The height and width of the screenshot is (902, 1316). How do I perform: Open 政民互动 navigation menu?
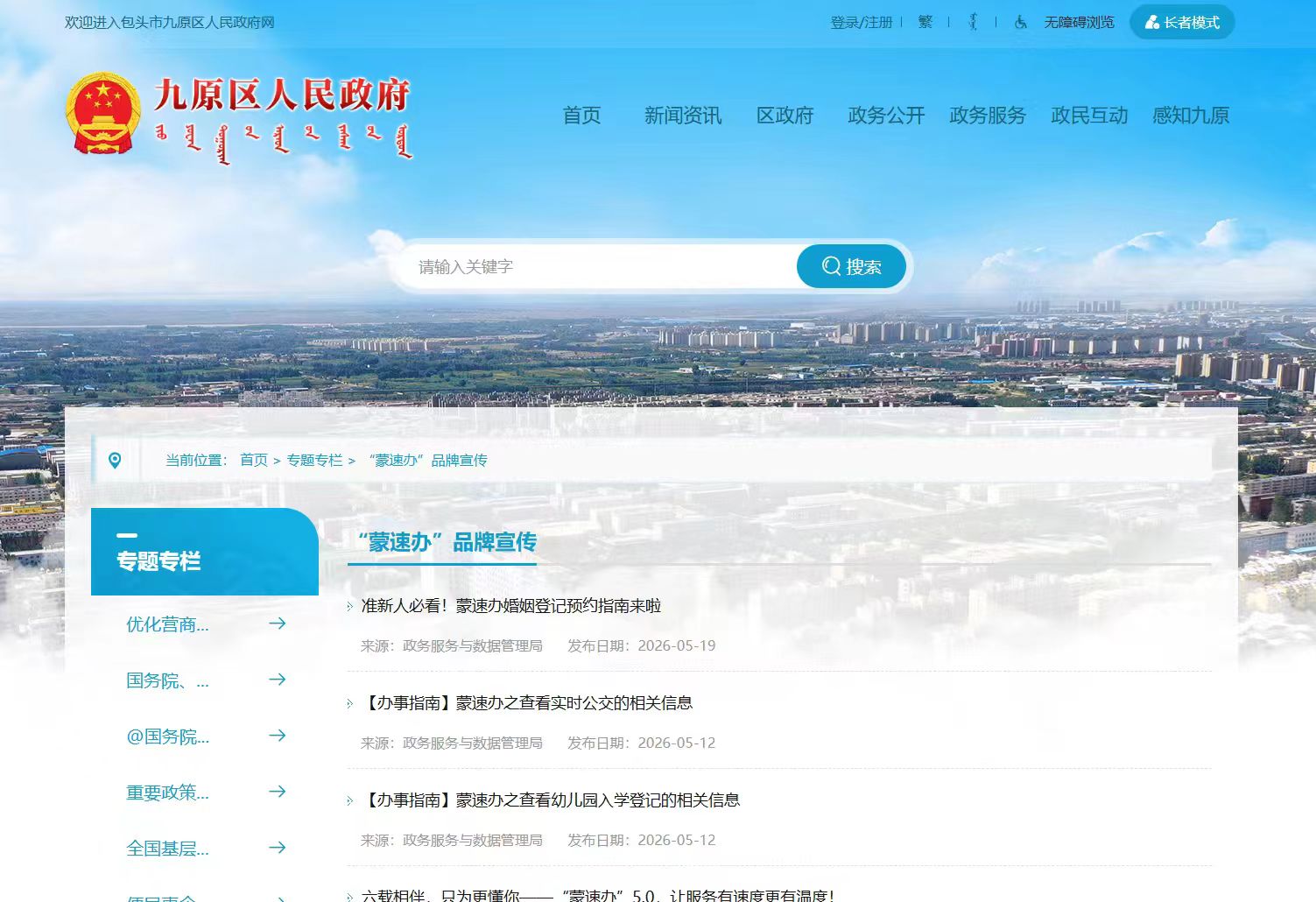click(x=1089, y=116)
